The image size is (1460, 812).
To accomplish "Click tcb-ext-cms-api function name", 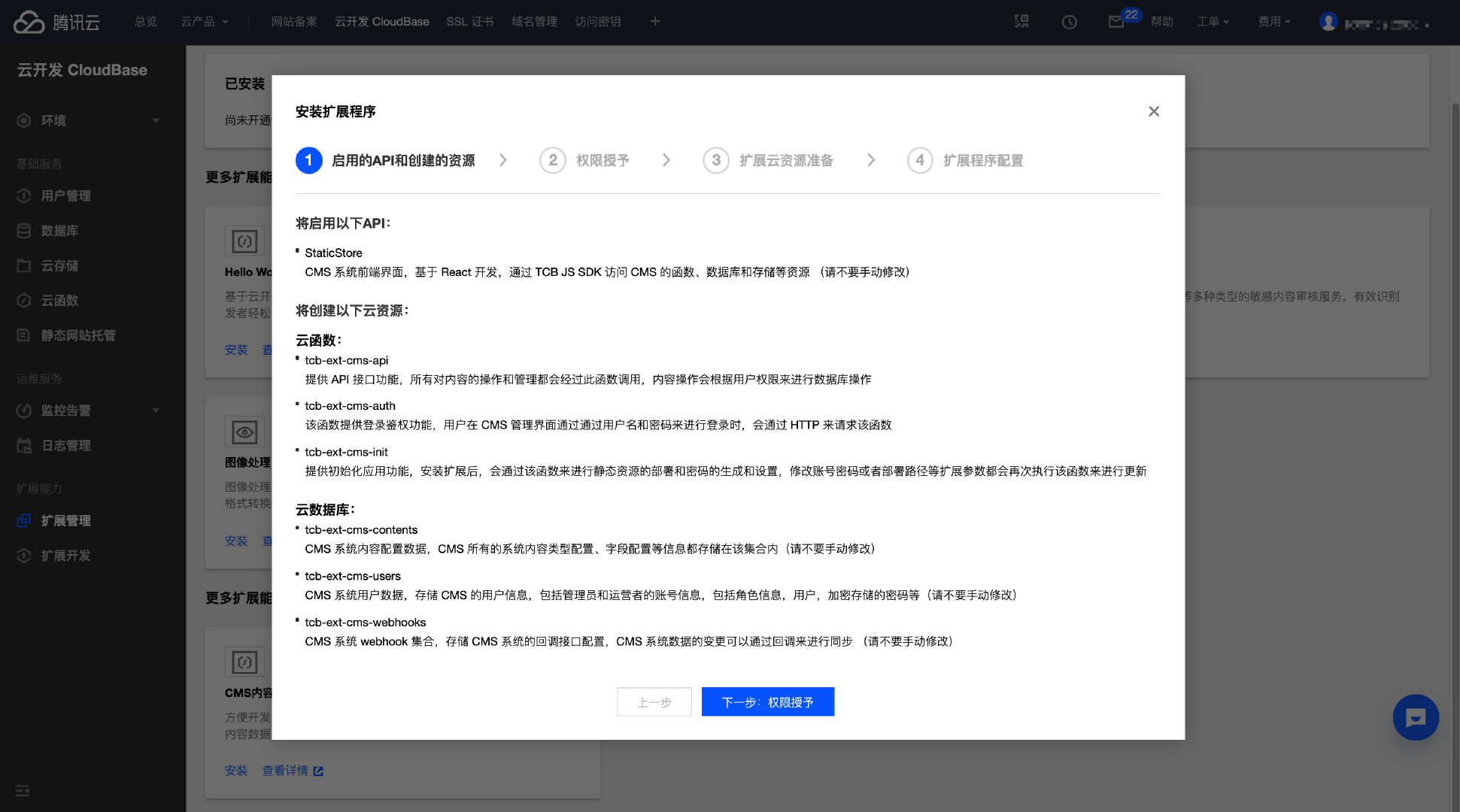I will (x=347, y=360).
